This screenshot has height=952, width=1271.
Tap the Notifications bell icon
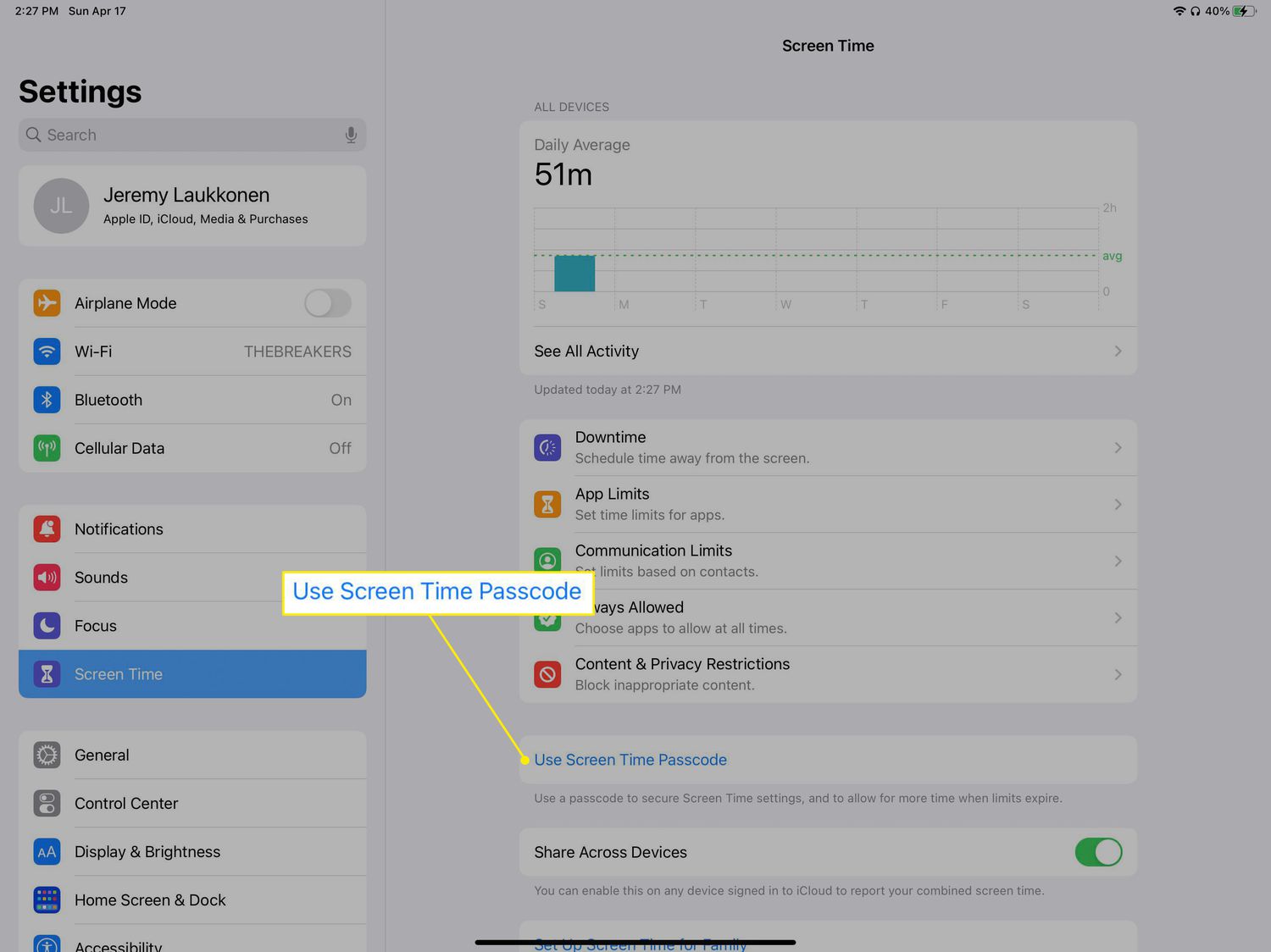pos(47,529)
